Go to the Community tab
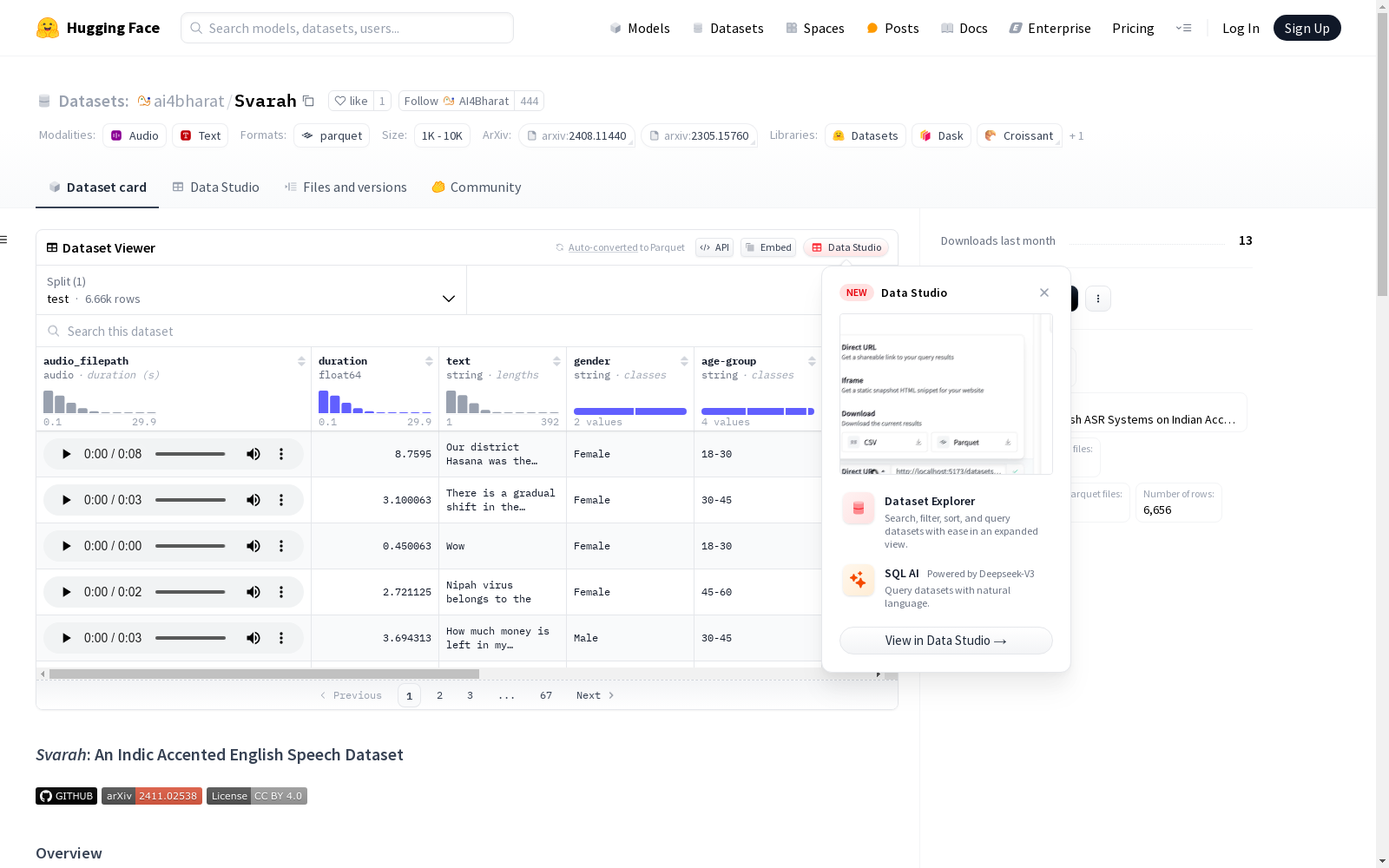1389x868 pixels. tap(477, 187)
